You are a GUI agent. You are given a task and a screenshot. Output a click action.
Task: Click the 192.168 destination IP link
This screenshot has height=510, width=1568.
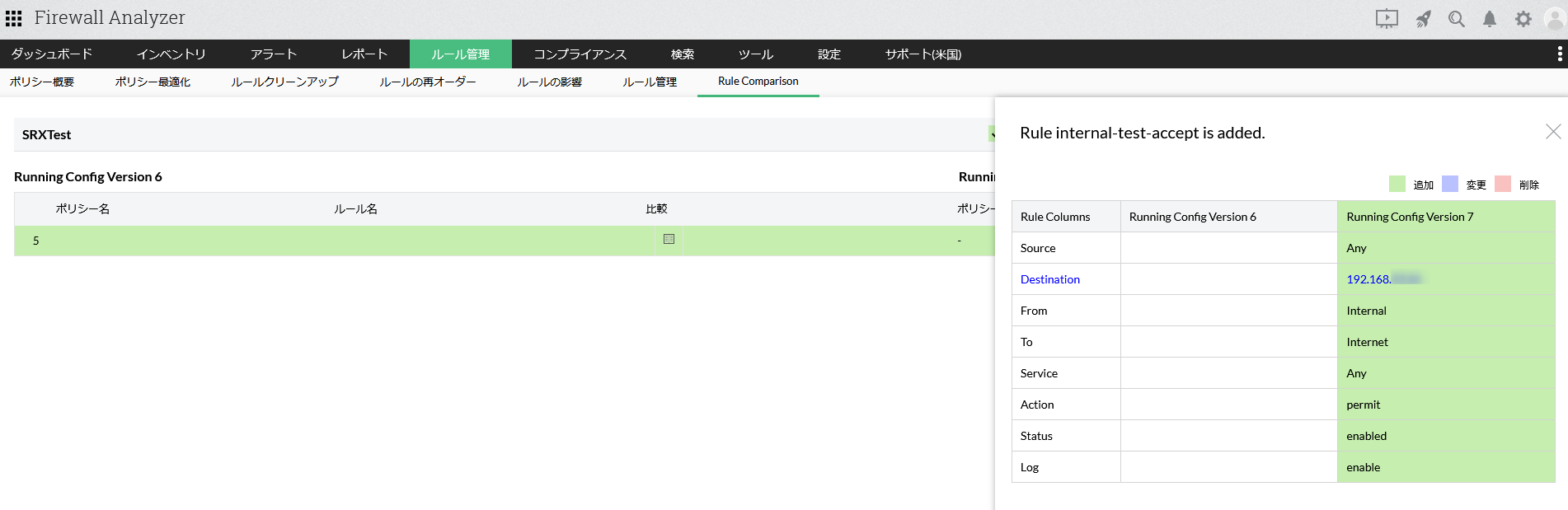pos(1368,279)
